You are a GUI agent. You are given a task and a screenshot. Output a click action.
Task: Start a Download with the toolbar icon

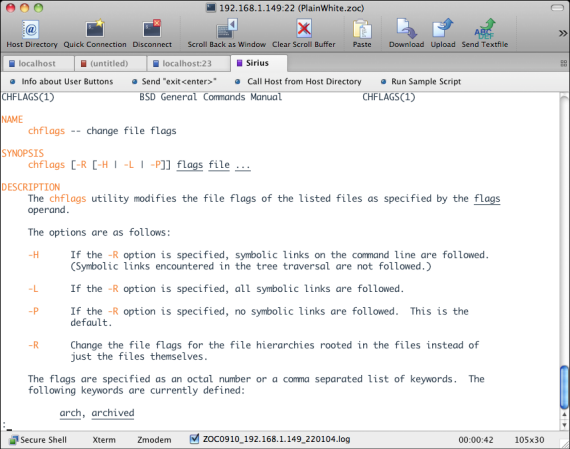[406, 29]
